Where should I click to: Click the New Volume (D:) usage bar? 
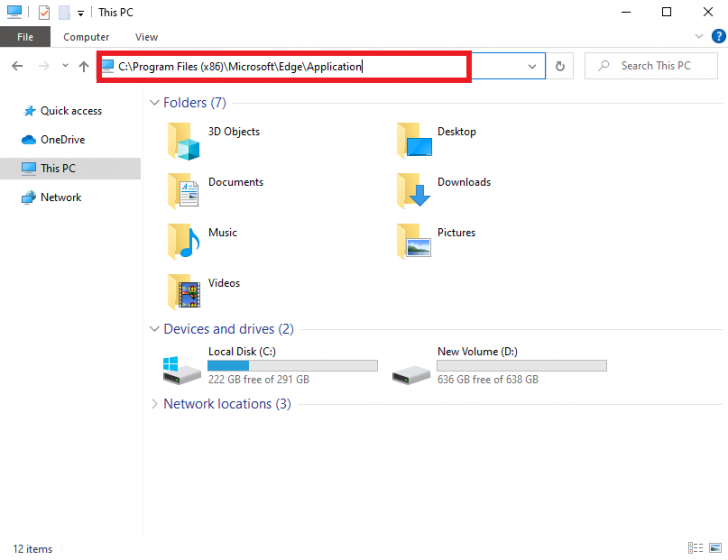[522, 366]
